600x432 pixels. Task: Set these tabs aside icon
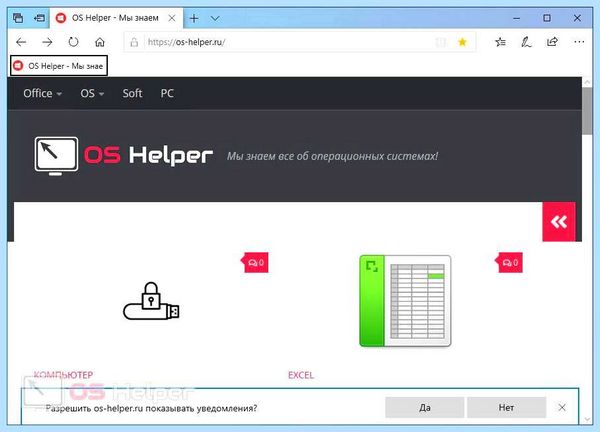[39, 18]
